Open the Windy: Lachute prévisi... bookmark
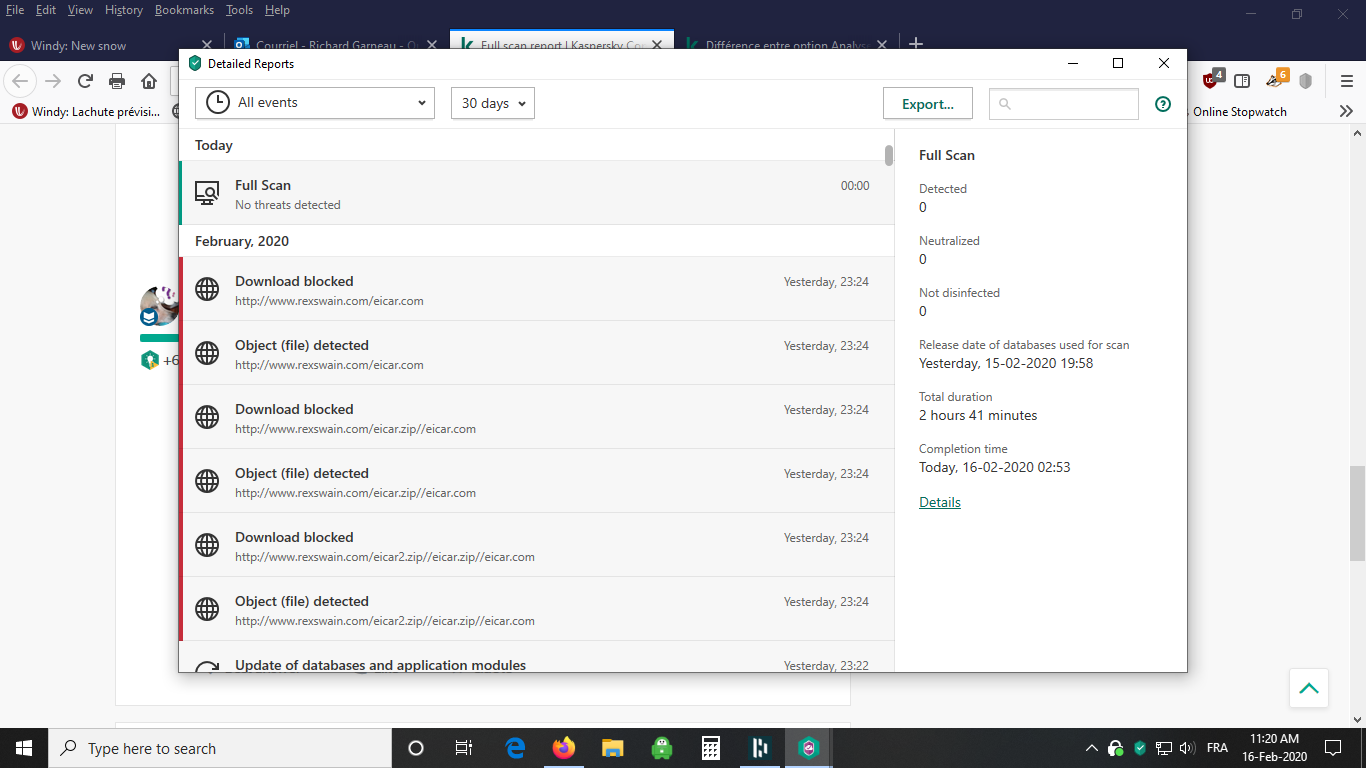The height and width of the screenshot is (768, 1366). tap(86, 112)
